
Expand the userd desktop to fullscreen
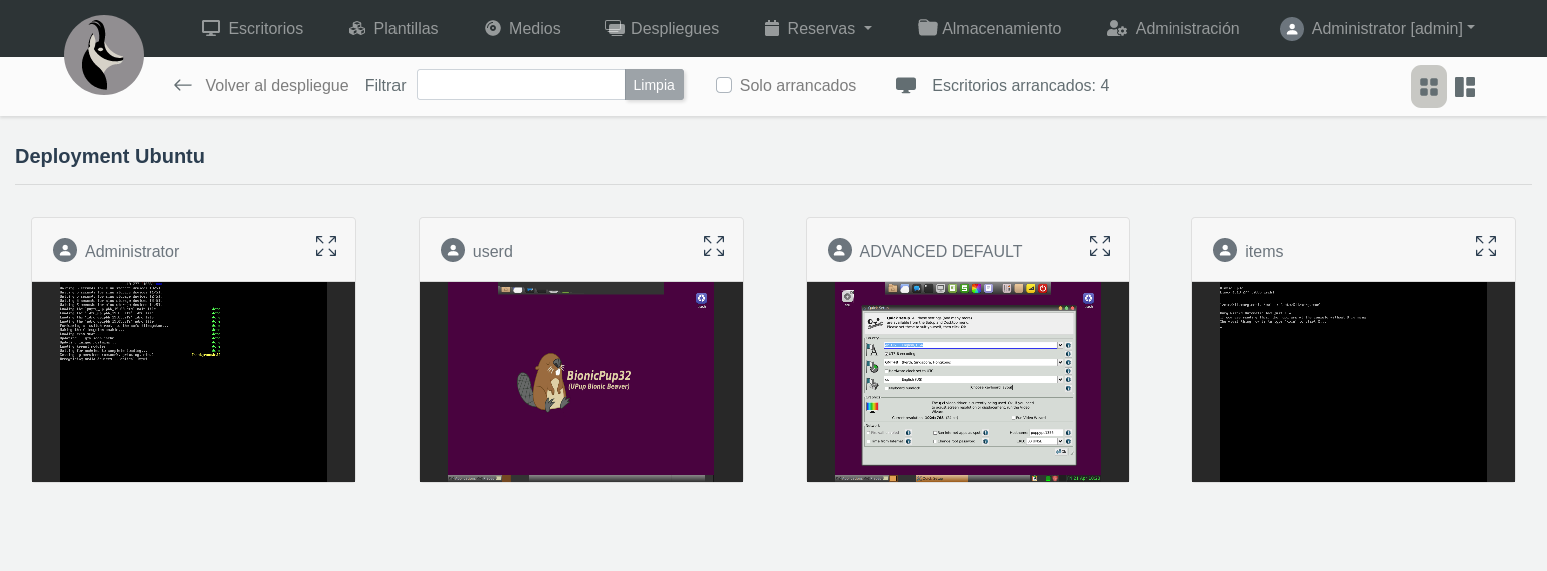714,246
